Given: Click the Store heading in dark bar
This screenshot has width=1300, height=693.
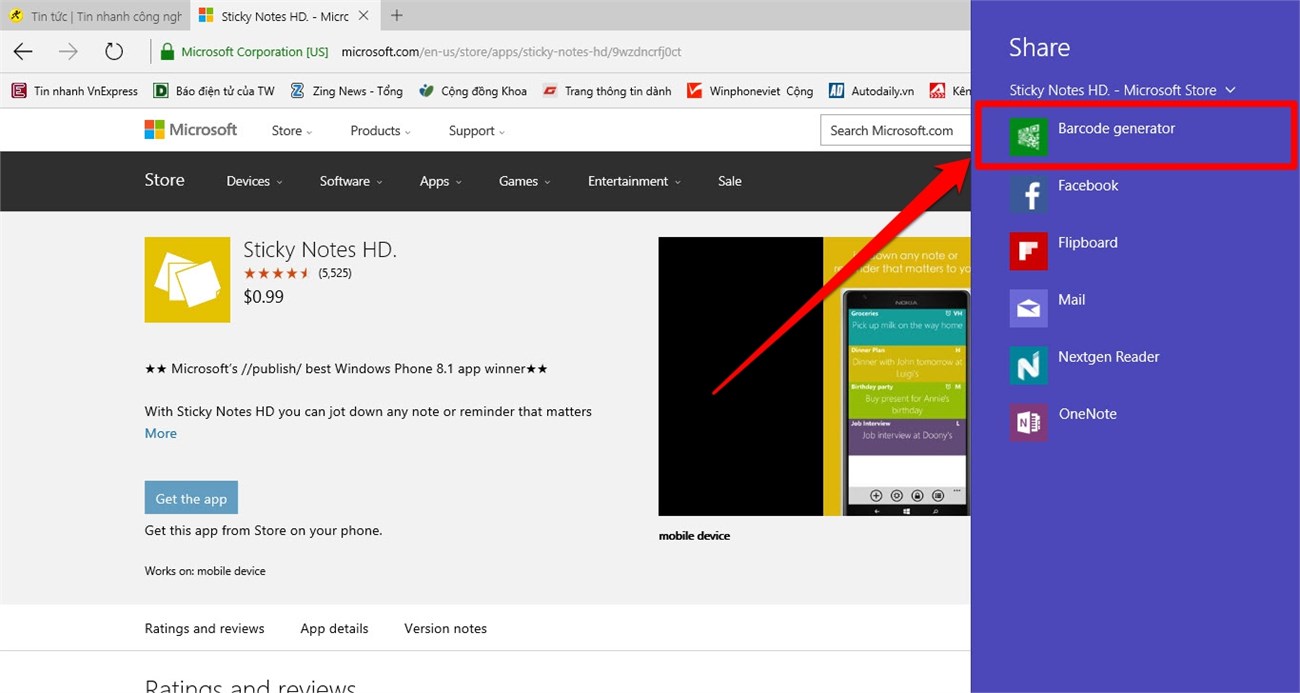Looking at the screenshot, I should 164,180.
